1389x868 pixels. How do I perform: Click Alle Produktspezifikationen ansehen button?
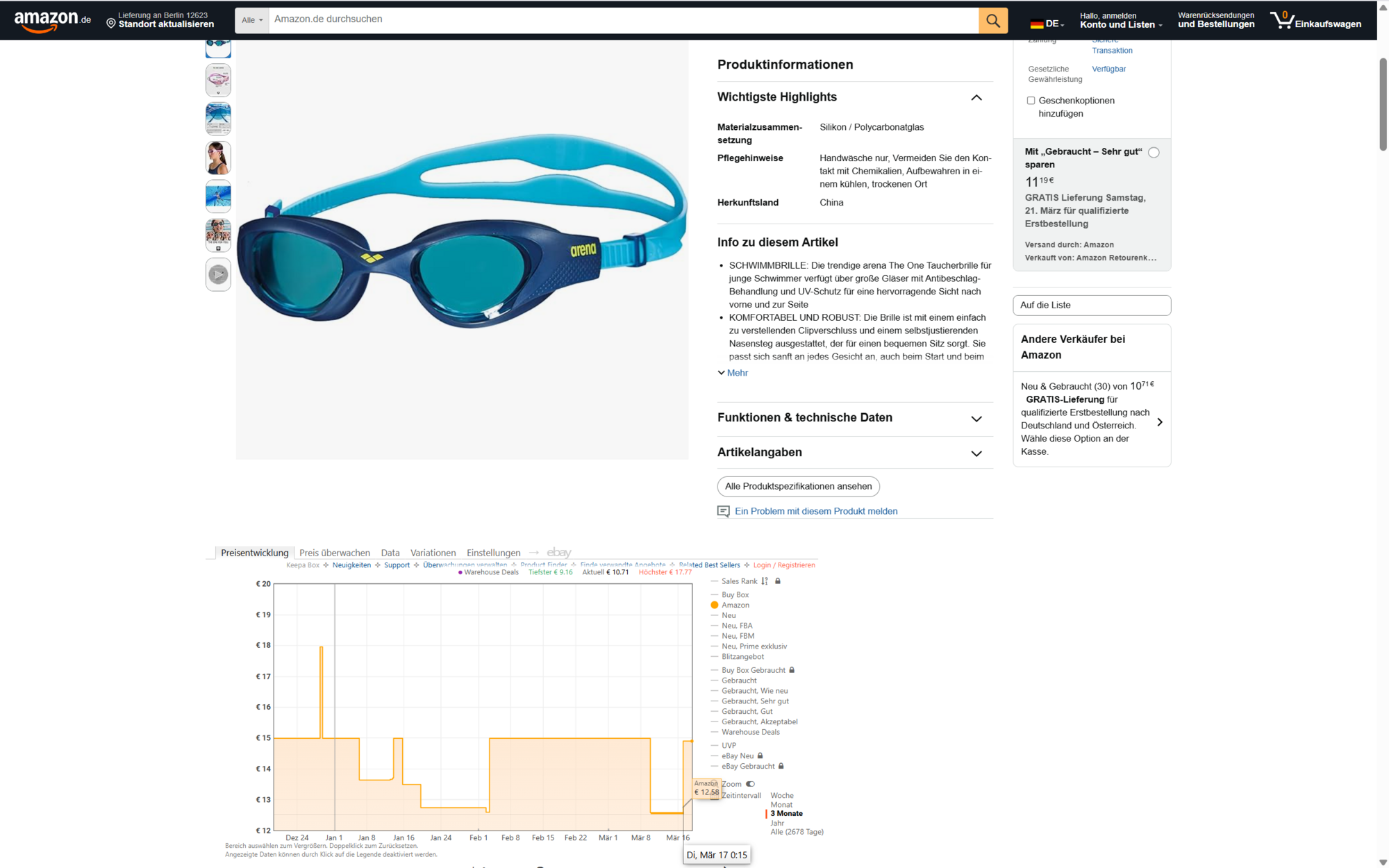(798, 486)
